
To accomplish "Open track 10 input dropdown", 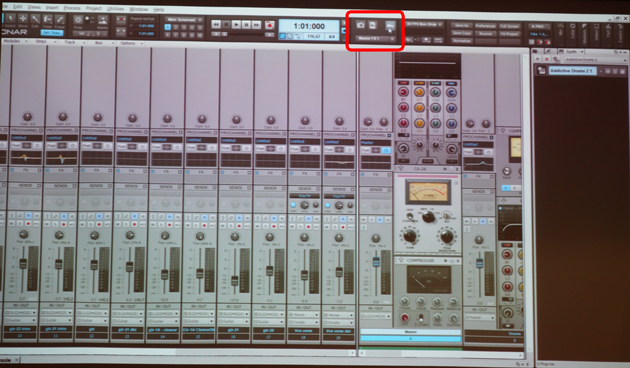I will coord(21,312).
